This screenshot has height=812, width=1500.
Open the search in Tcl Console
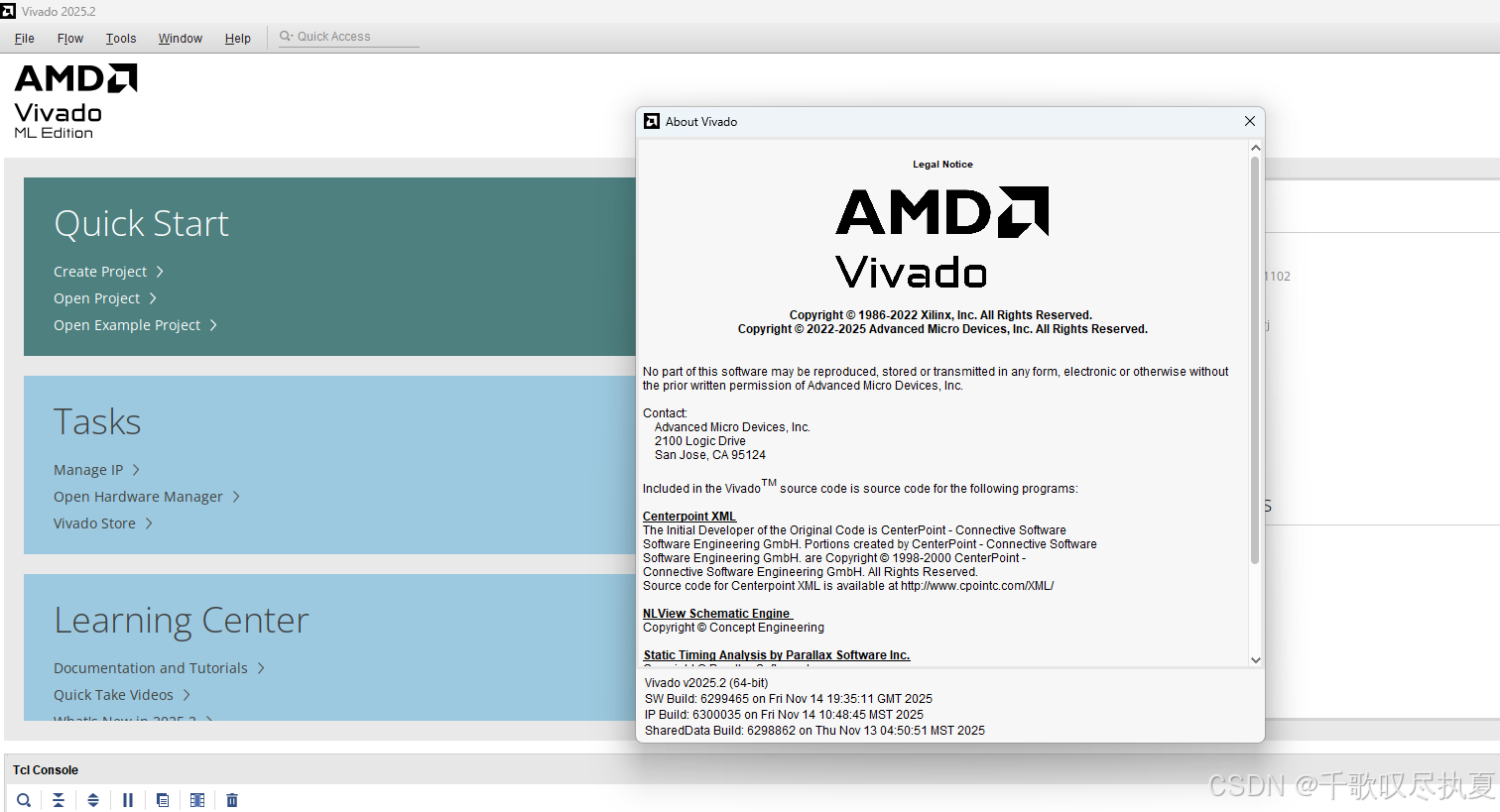(x=24, y=800)
